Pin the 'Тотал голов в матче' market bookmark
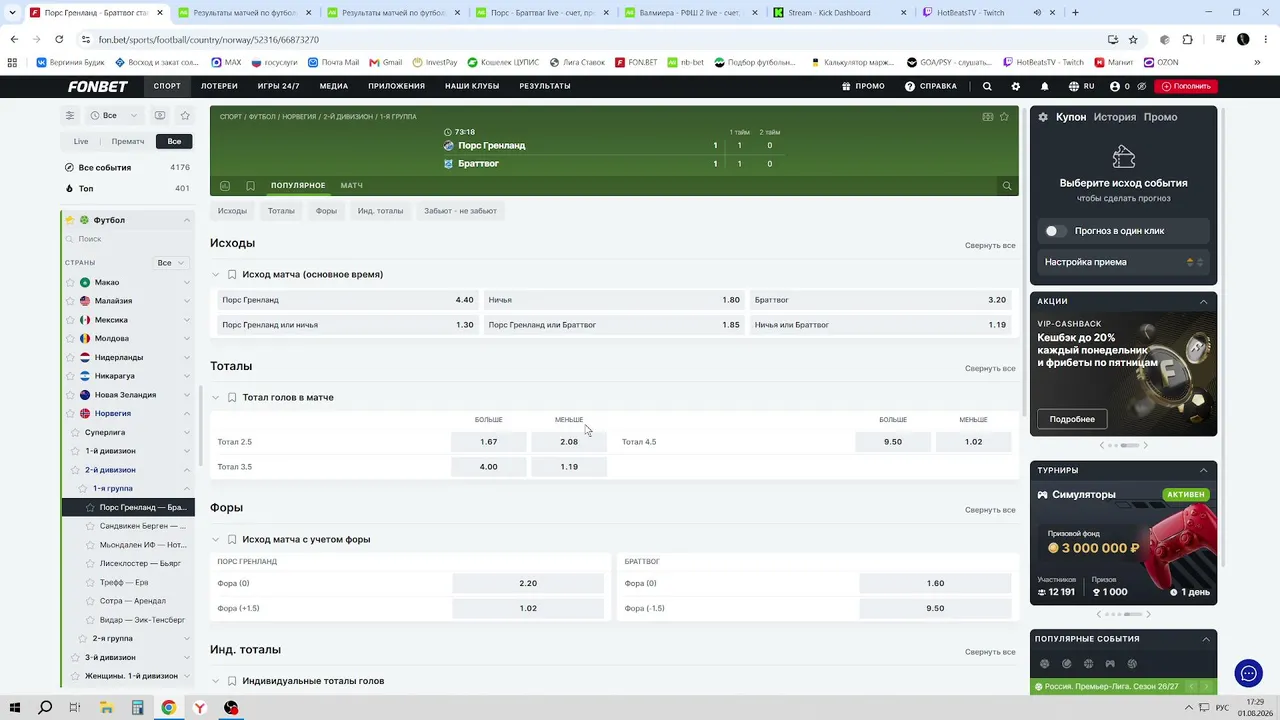 [232, 398]
